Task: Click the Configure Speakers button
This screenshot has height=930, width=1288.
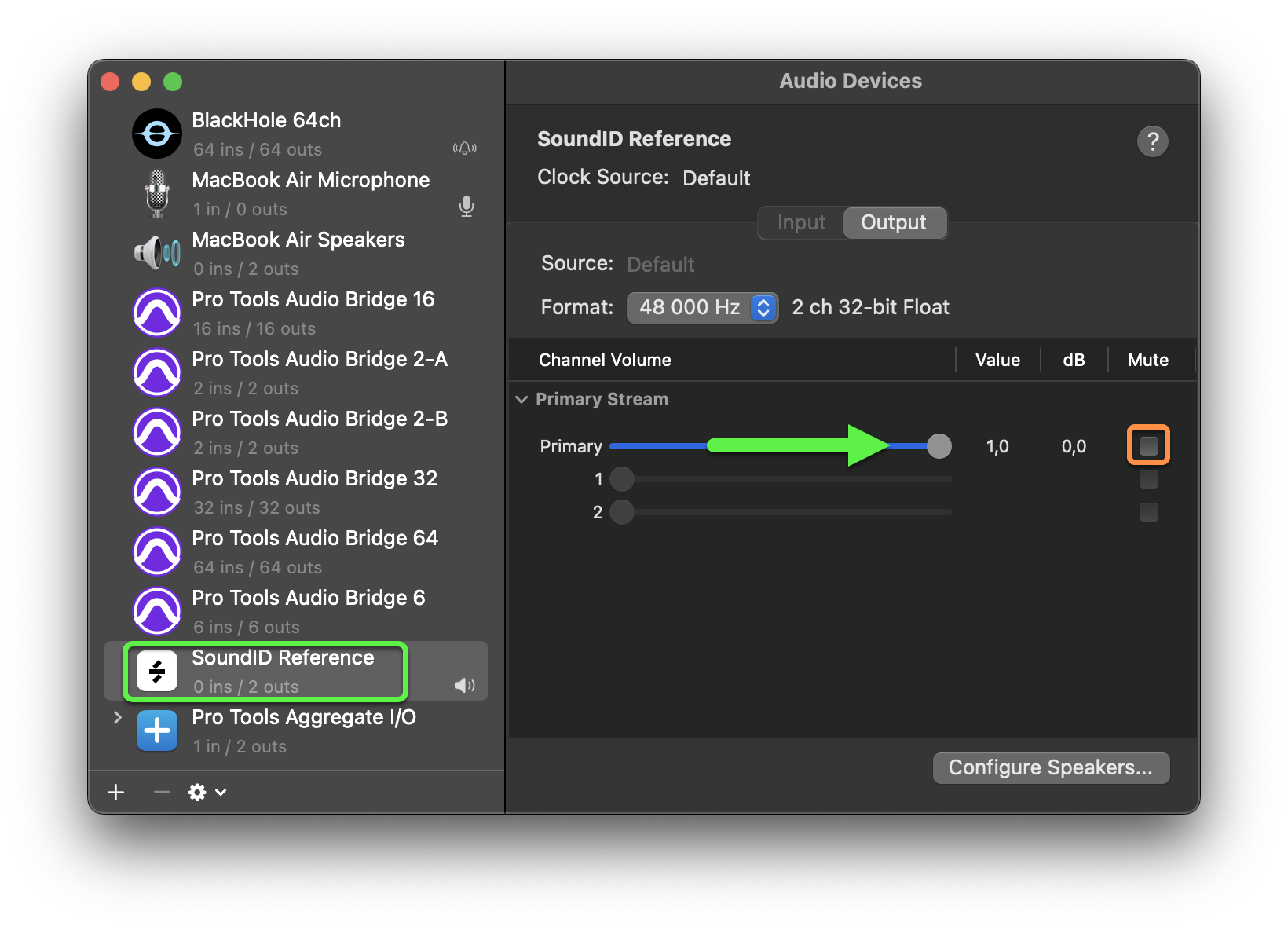Action: click(1051, 768)
